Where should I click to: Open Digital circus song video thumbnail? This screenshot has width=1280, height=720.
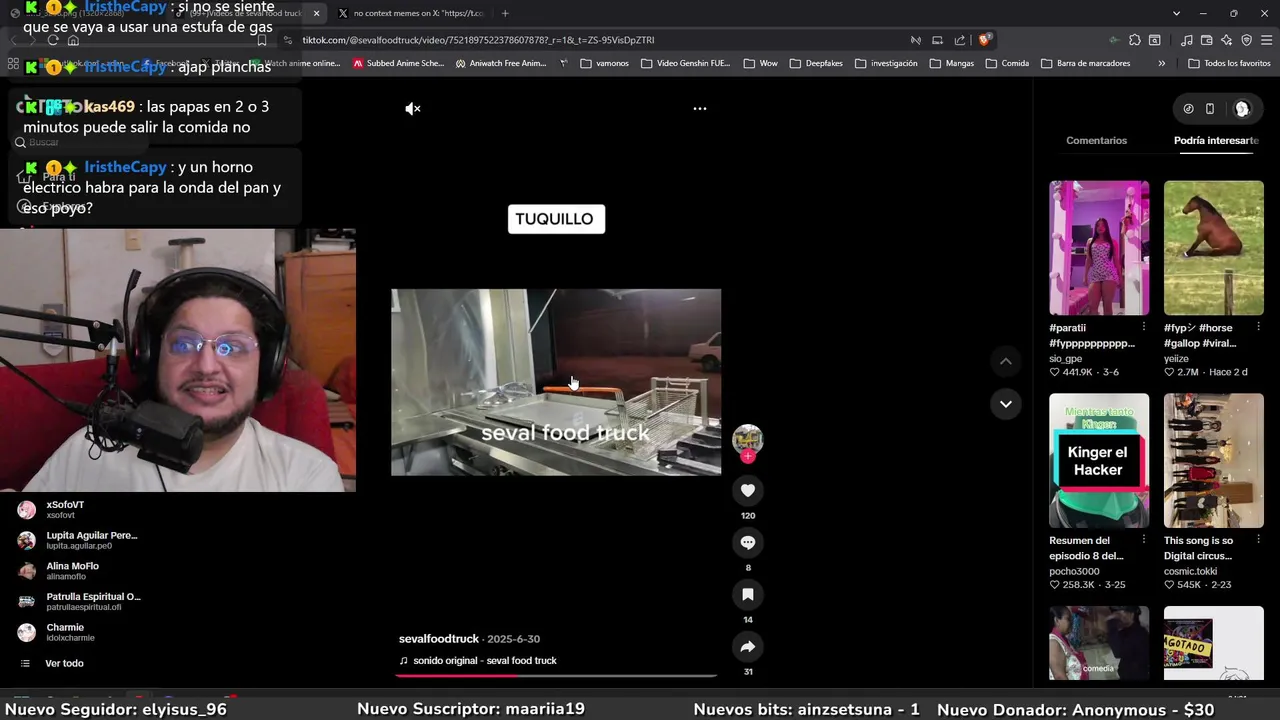point(1214,460)
